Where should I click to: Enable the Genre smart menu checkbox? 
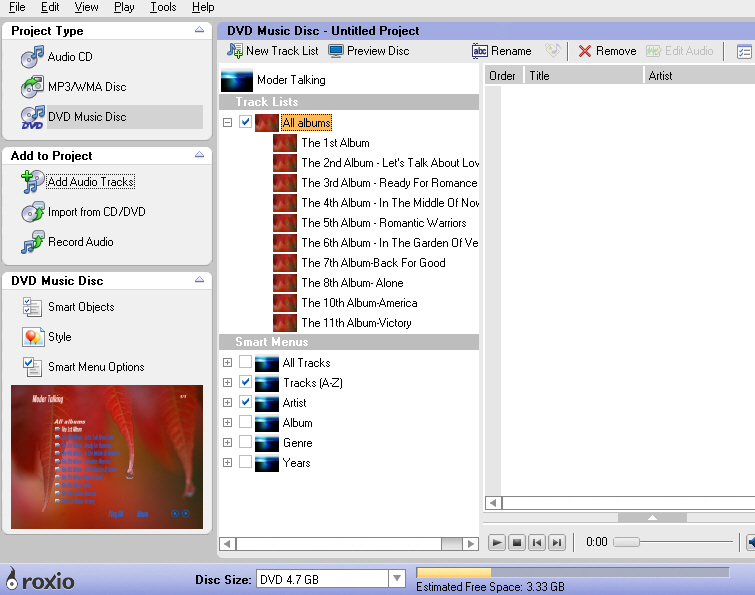click(x=246, y=441)
